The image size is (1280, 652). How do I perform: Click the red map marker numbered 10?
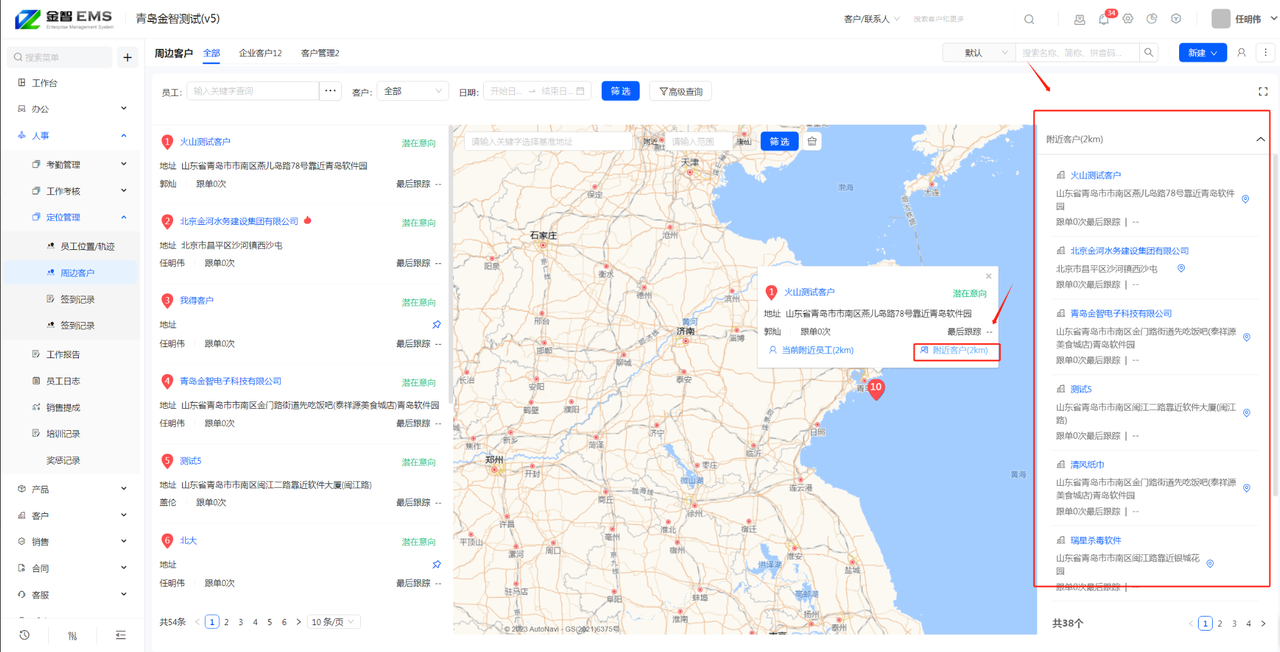876,389
